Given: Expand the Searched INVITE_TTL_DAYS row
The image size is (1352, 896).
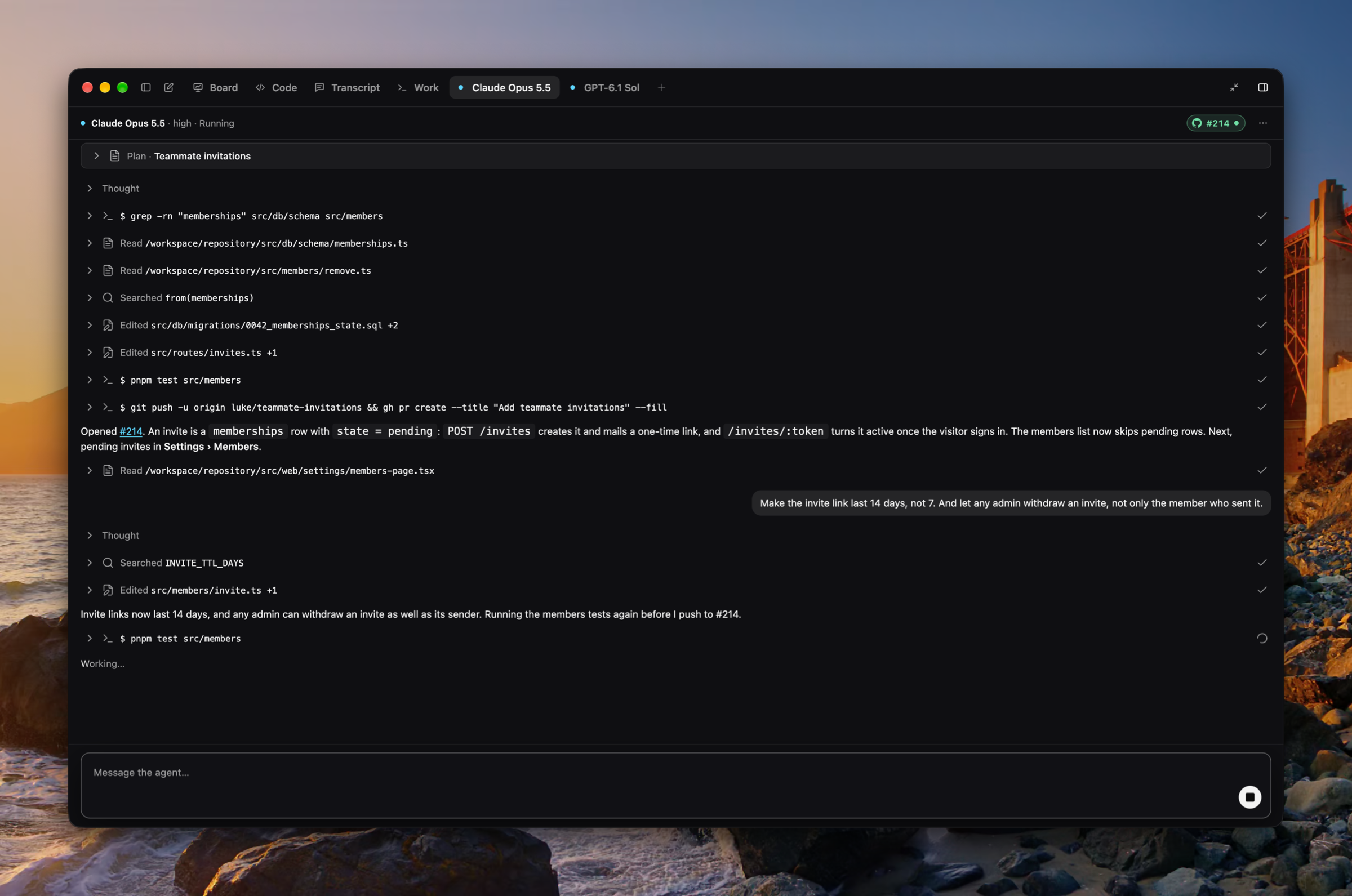Looking at the screenshot, I should (90, 563).
